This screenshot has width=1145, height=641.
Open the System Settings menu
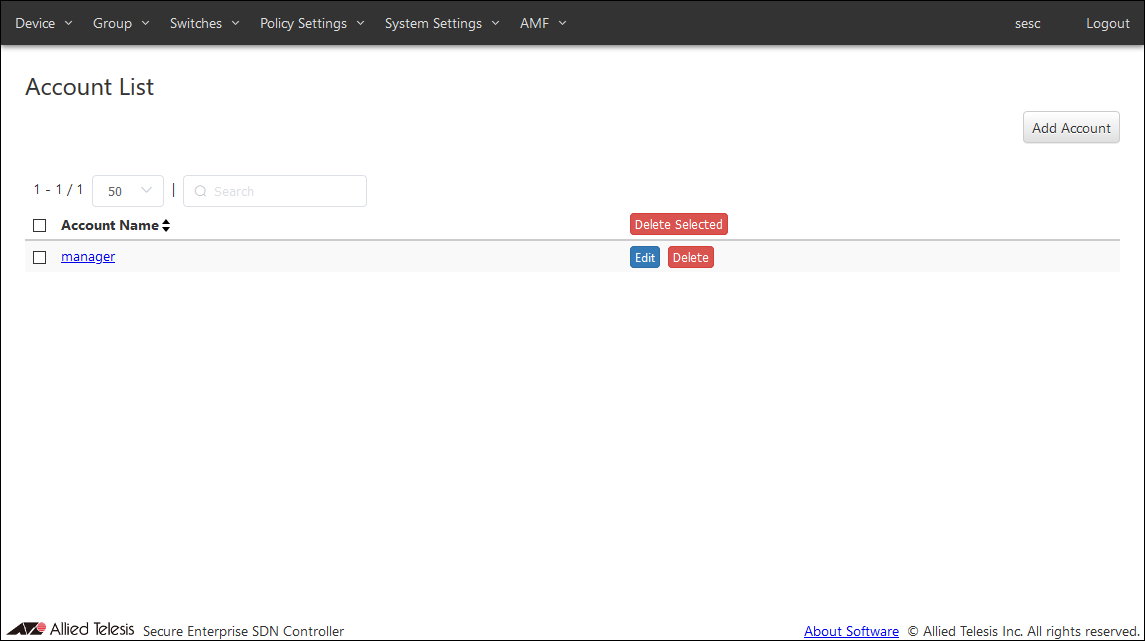(441, 23)
